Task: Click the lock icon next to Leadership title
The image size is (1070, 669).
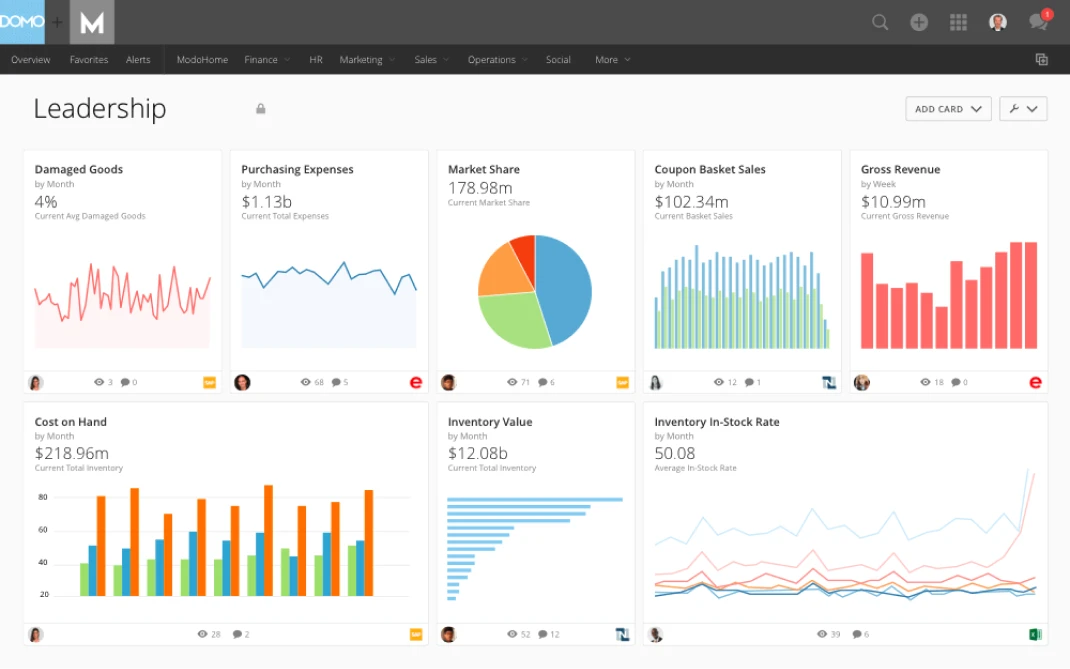Action: [260, 108]
